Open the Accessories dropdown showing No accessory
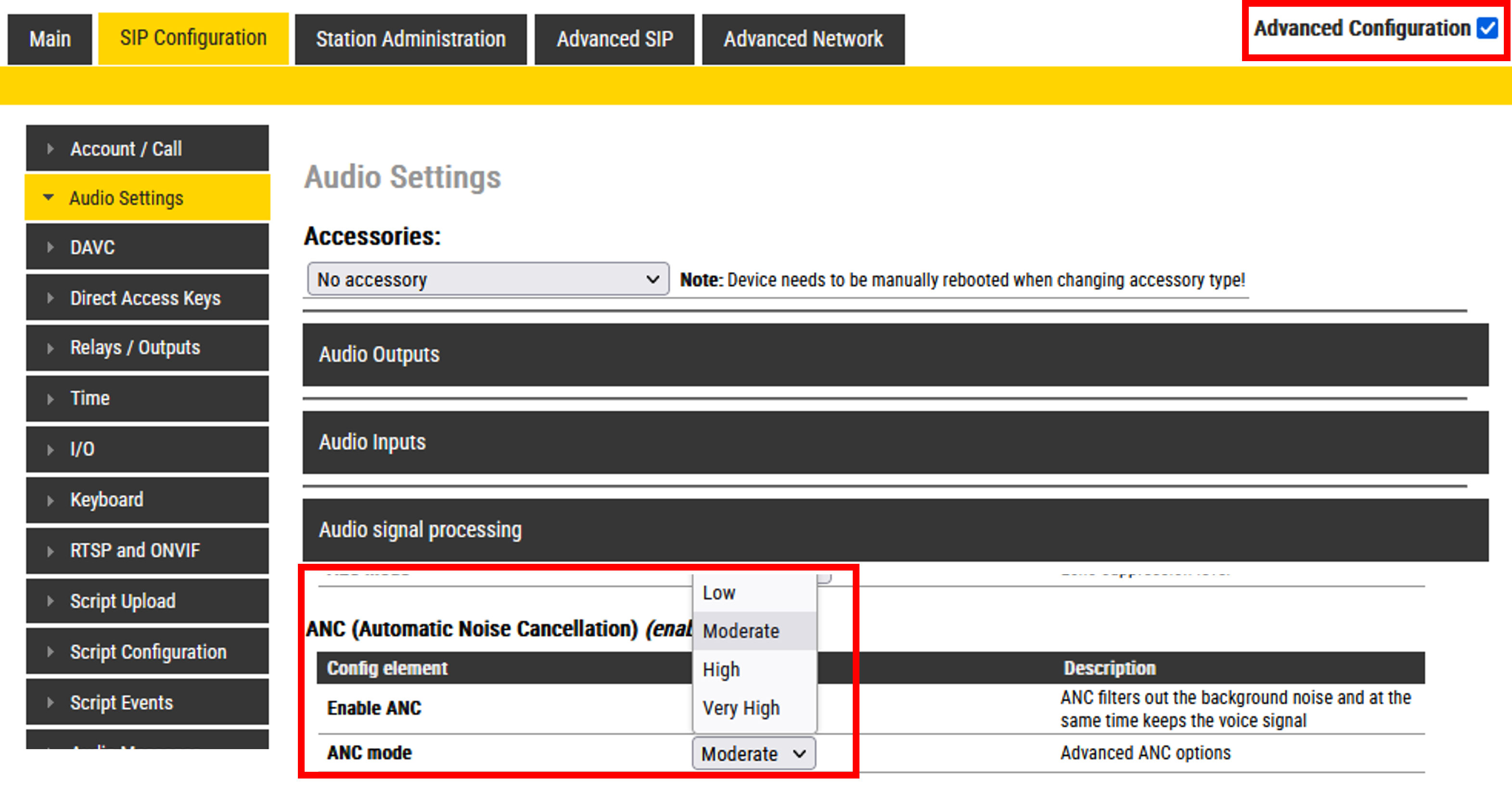1512x792 pixels. coord(487,279)
